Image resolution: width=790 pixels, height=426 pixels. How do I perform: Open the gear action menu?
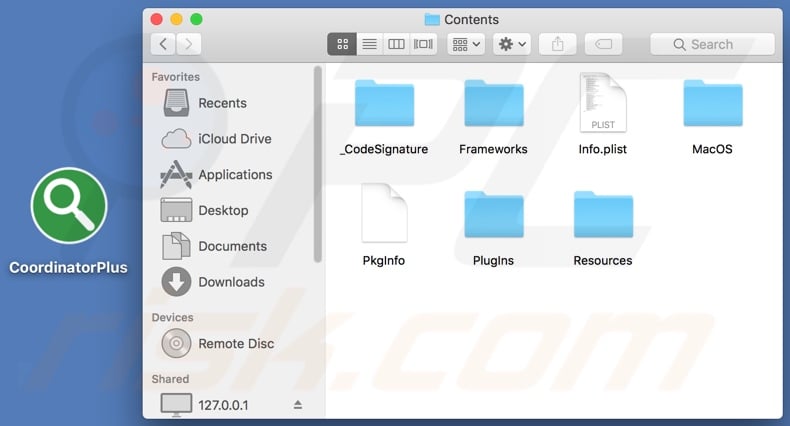pos(512,44)
